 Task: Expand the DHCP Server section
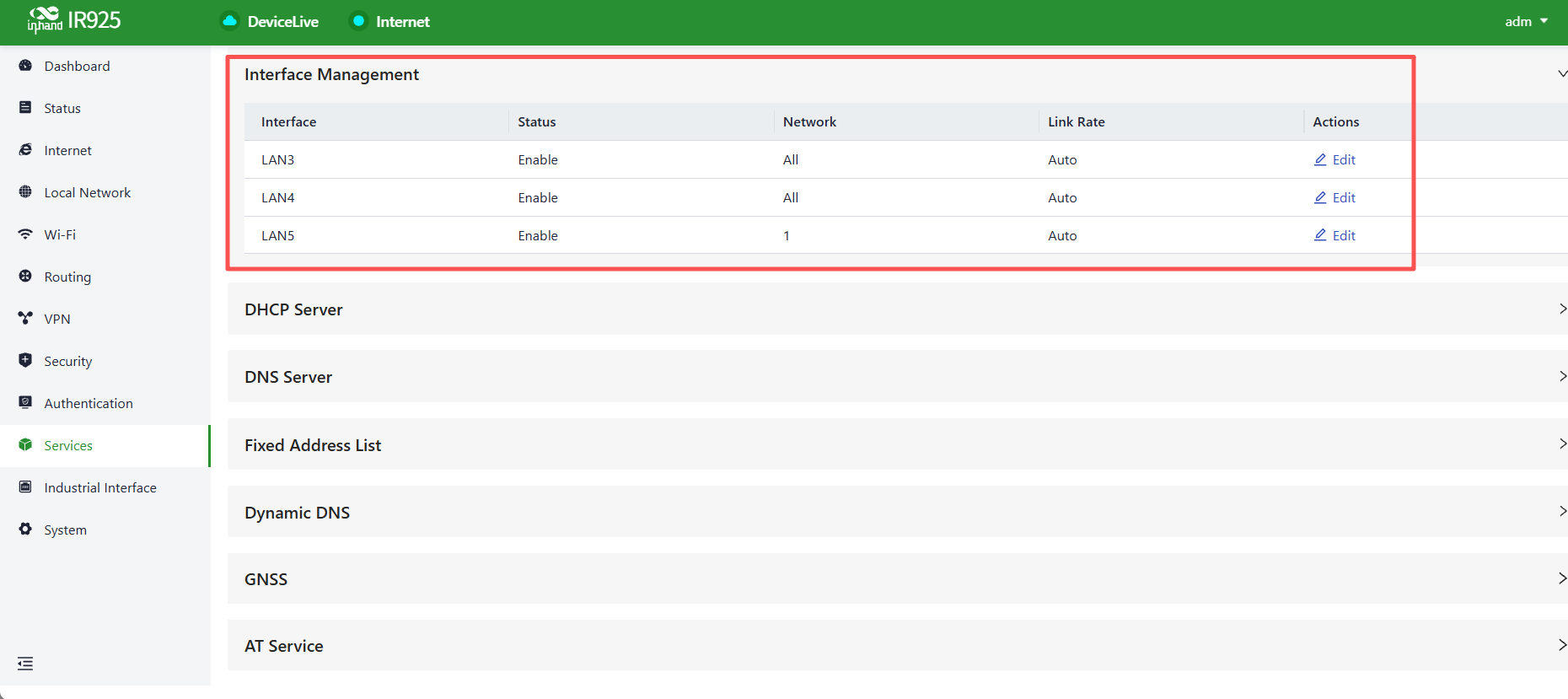coord(1562,309)
